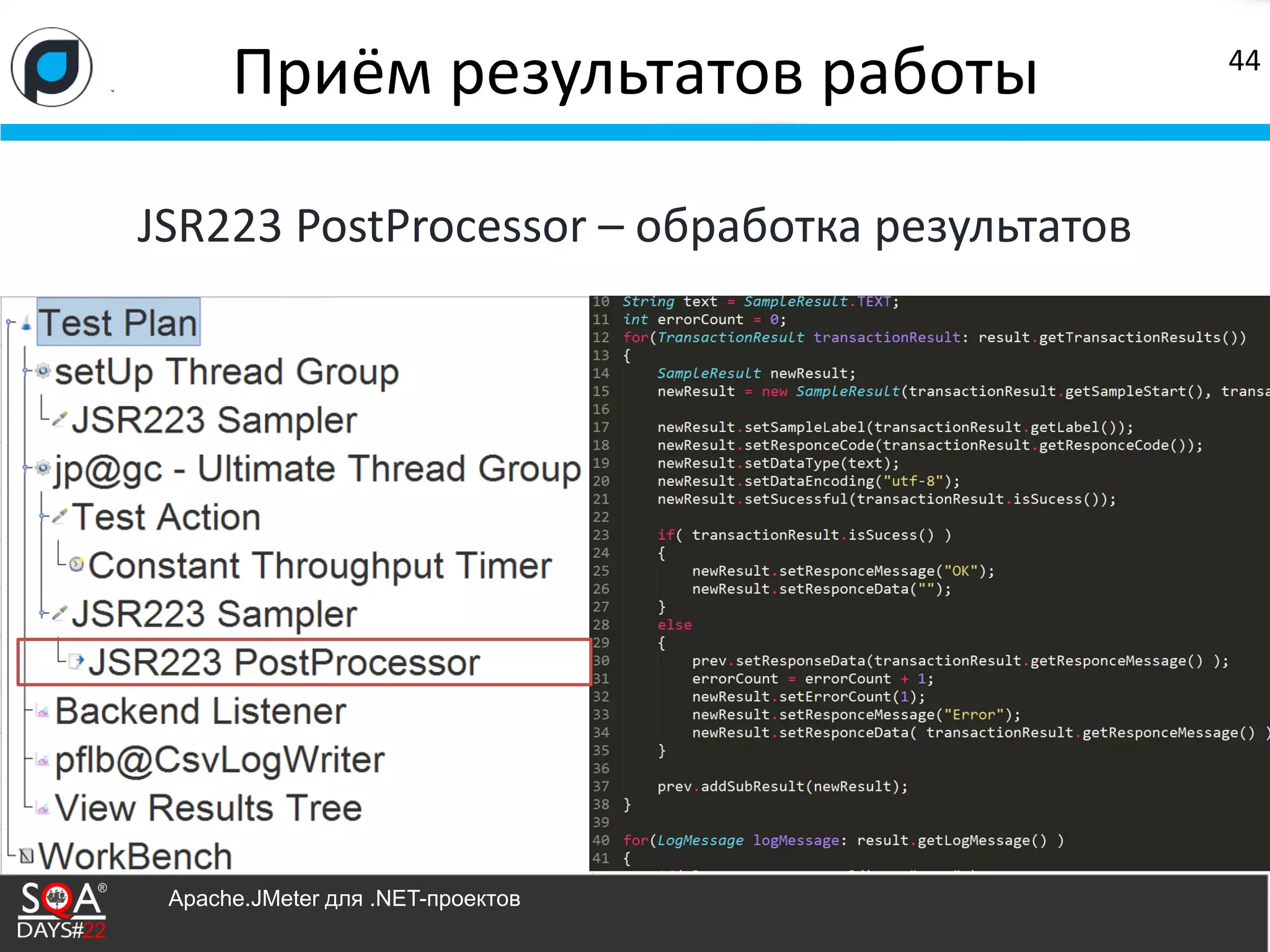
Task: Click the setUp Thread Group gear icon
Action: (x=43, y=371)
